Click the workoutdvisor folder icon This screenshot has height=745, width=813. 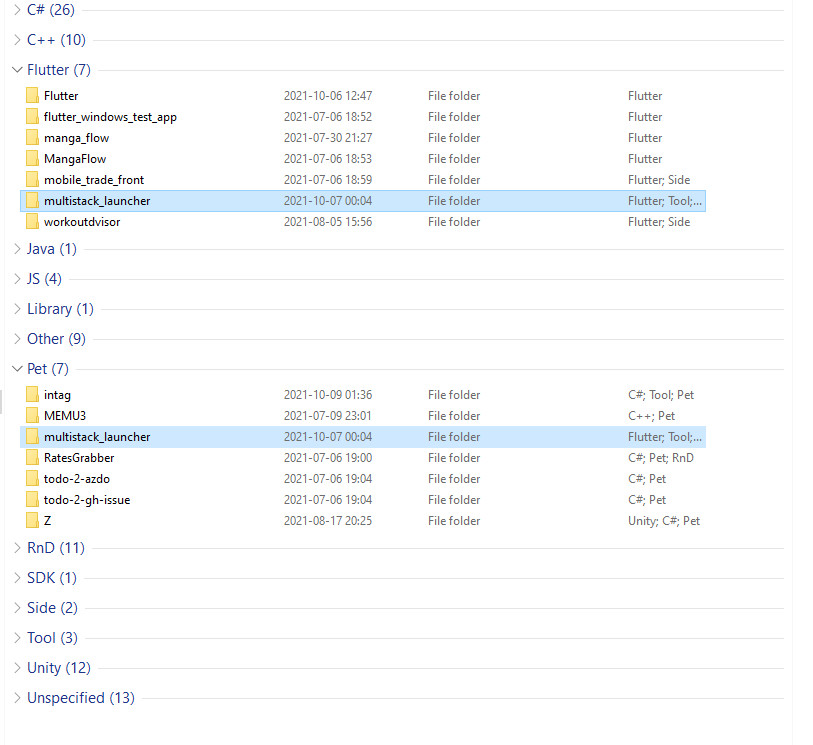click(x=32, y=221)
